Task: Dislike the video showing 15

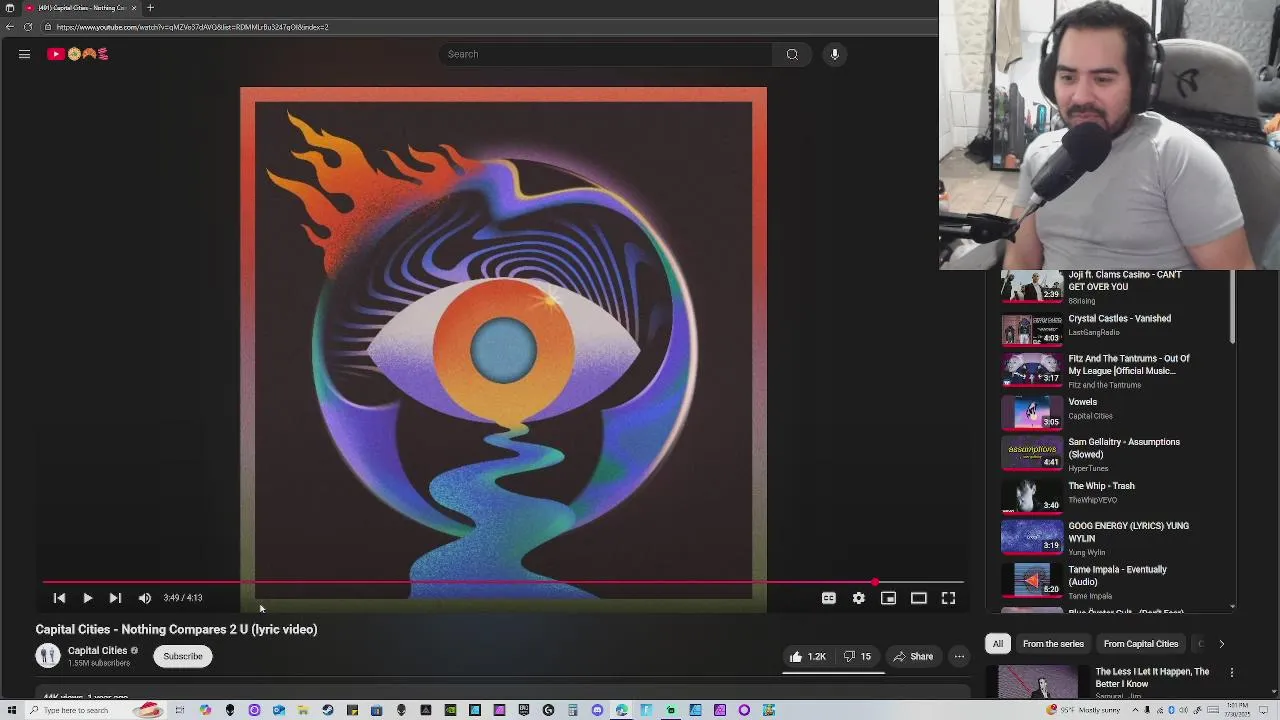Action: (x=857, y=657)
